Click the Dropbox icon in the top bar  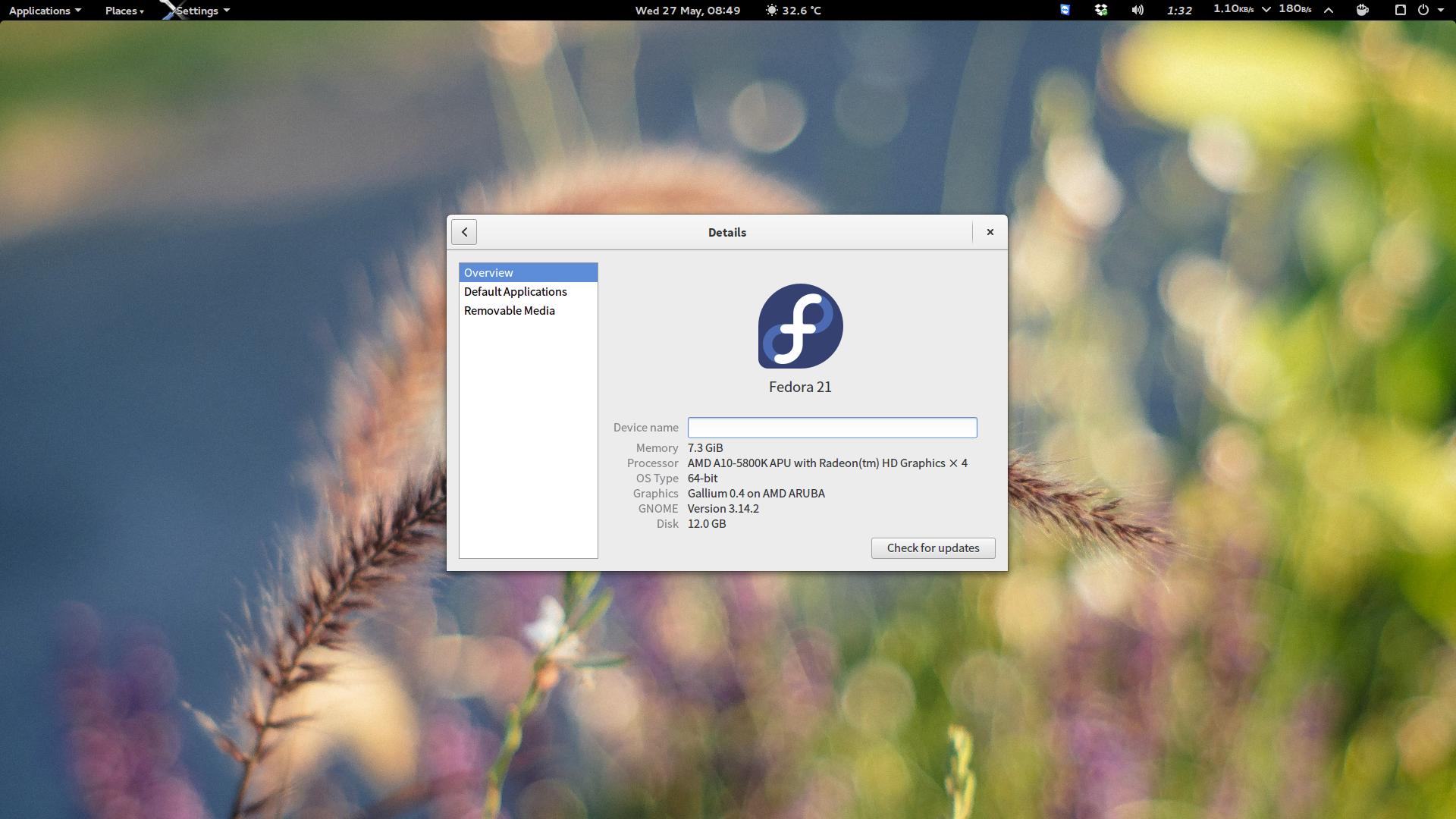(1100, 11)
